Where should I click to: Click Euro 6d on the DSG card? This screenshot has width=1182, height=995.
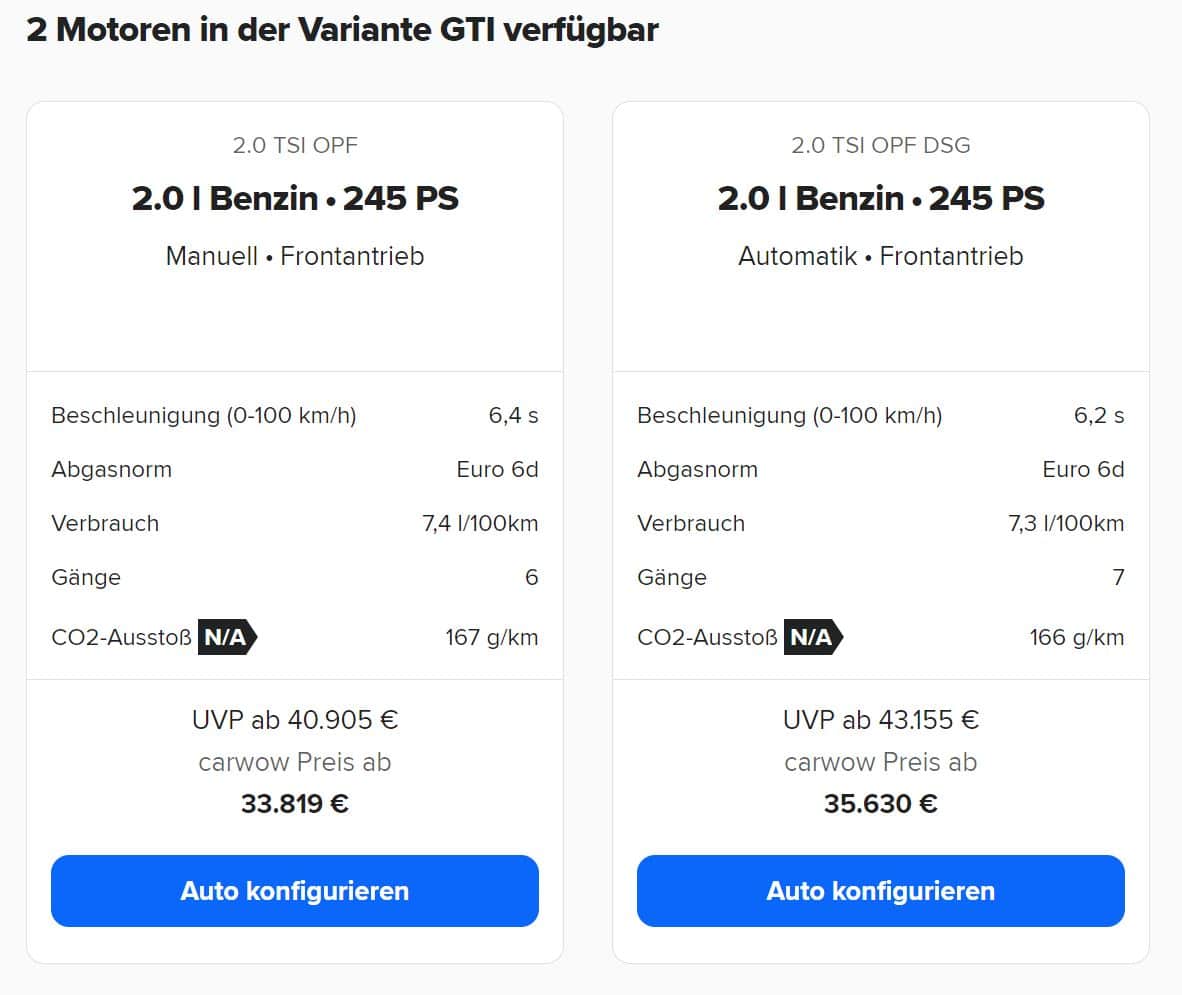coord(1083,470)
